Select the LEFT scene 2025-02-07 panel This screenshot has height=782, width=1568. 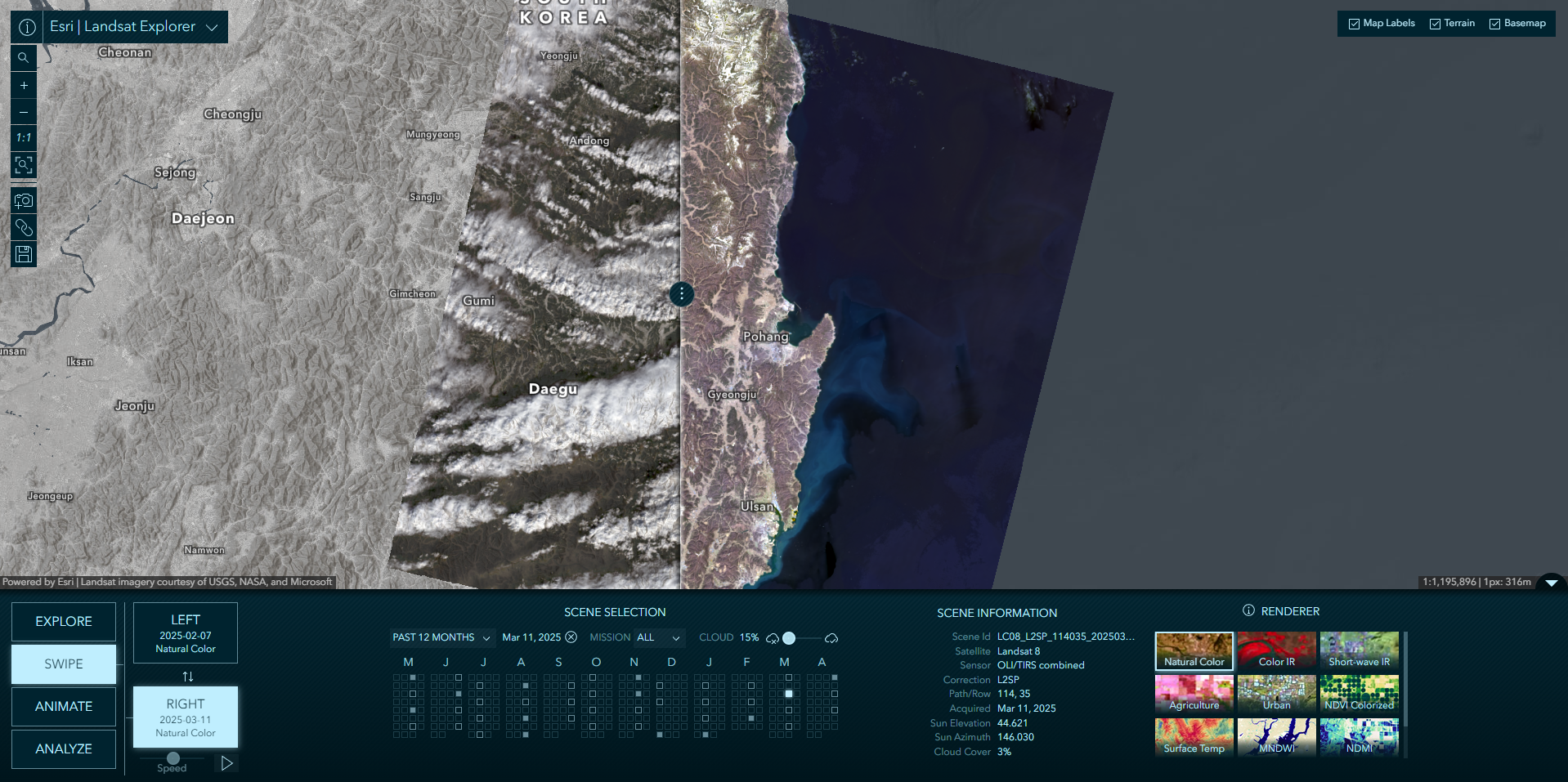(x=186, y=633)
